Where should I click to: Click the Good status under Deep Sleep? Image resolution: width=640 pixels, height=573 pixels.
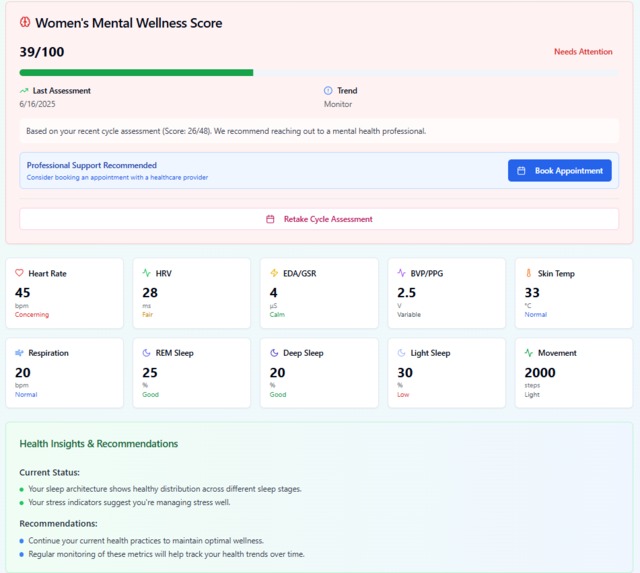pos(278,395)
